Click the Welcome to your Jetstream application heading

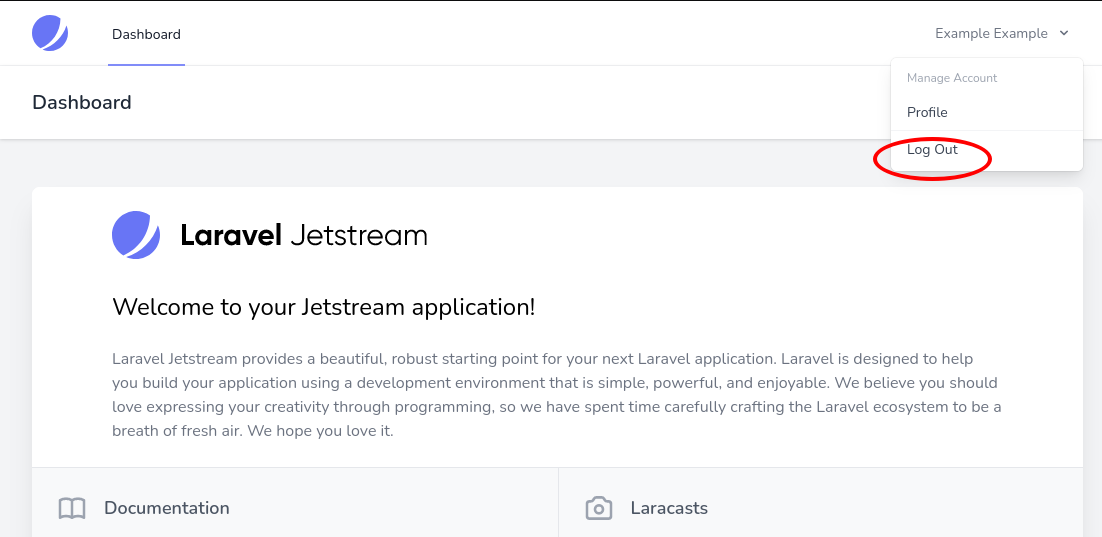323,307
